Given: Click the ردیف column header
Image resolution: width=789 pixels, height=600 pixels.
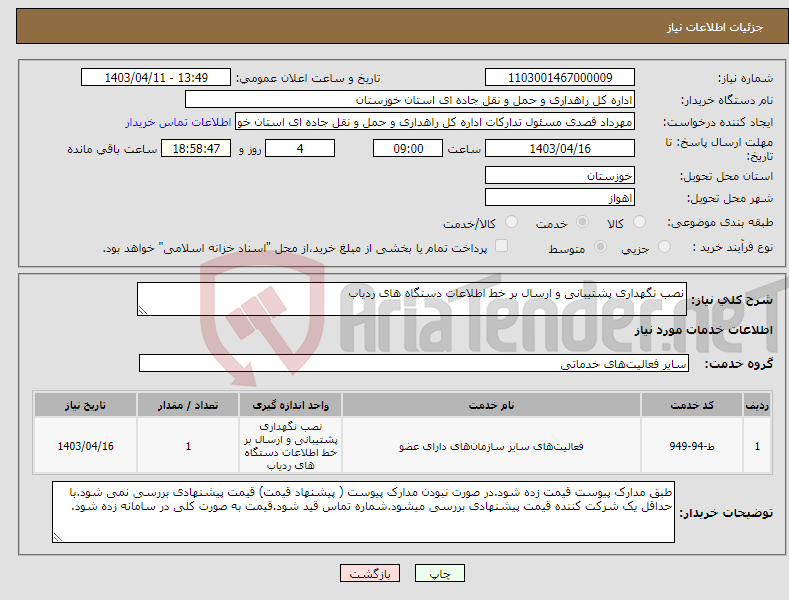Looking at the screenshot, I should tap(757, 405).
